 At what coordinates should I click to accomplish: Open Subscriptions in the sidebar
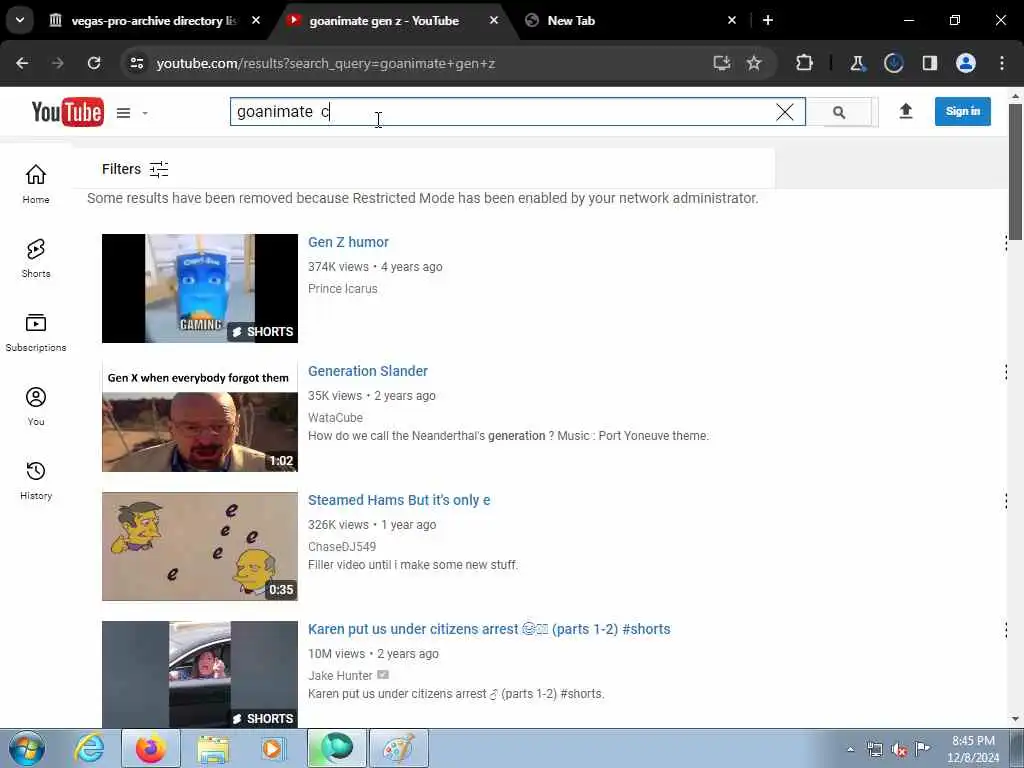coord(36,333)
